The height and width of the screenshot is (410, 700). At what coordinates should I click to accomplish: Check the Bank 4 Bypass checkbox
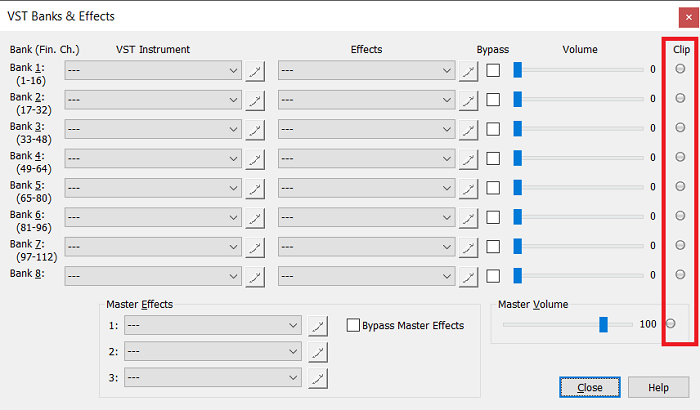tap(493, 158)
